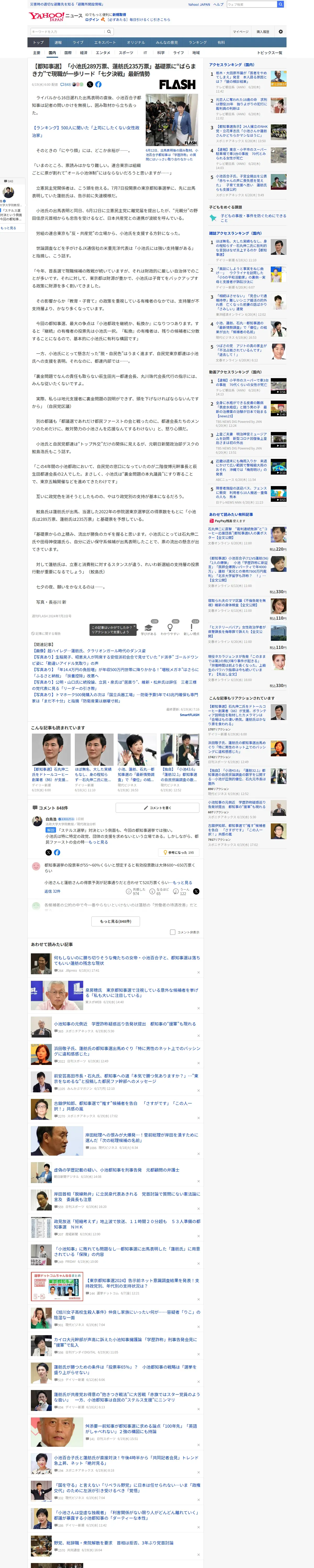Open オリジナル navigation tab
The image size is (314, 1568).
[136, 43]
